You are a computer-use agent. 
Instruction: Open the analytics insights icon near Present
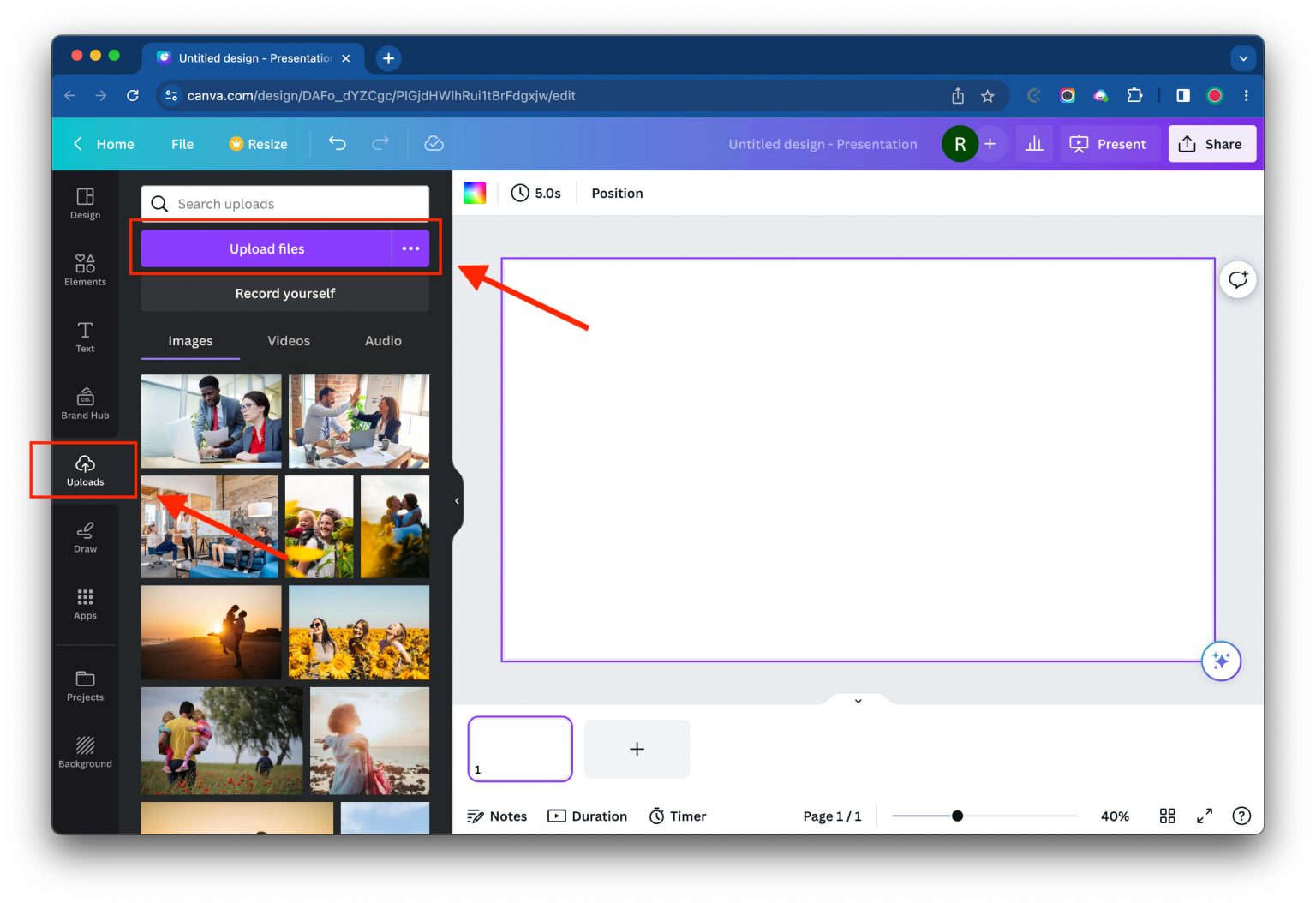(1034, 143)
